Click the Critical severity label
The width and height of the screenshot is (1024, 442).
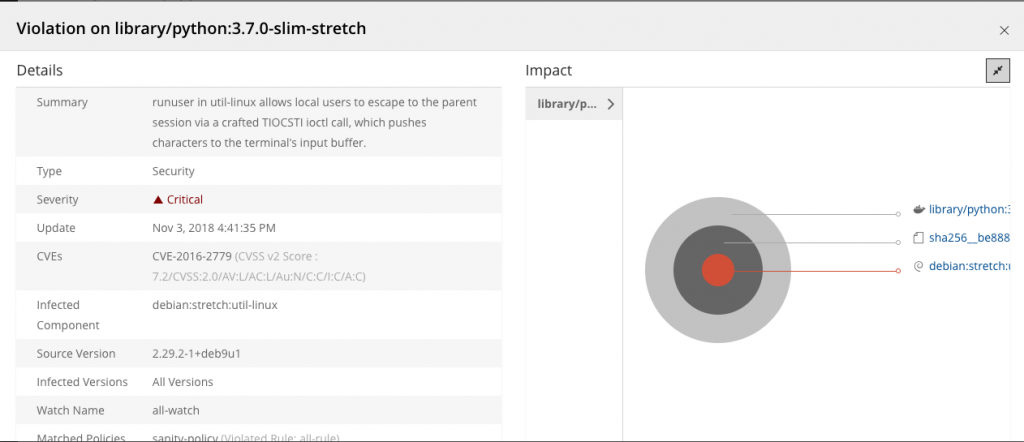(185, 200)
